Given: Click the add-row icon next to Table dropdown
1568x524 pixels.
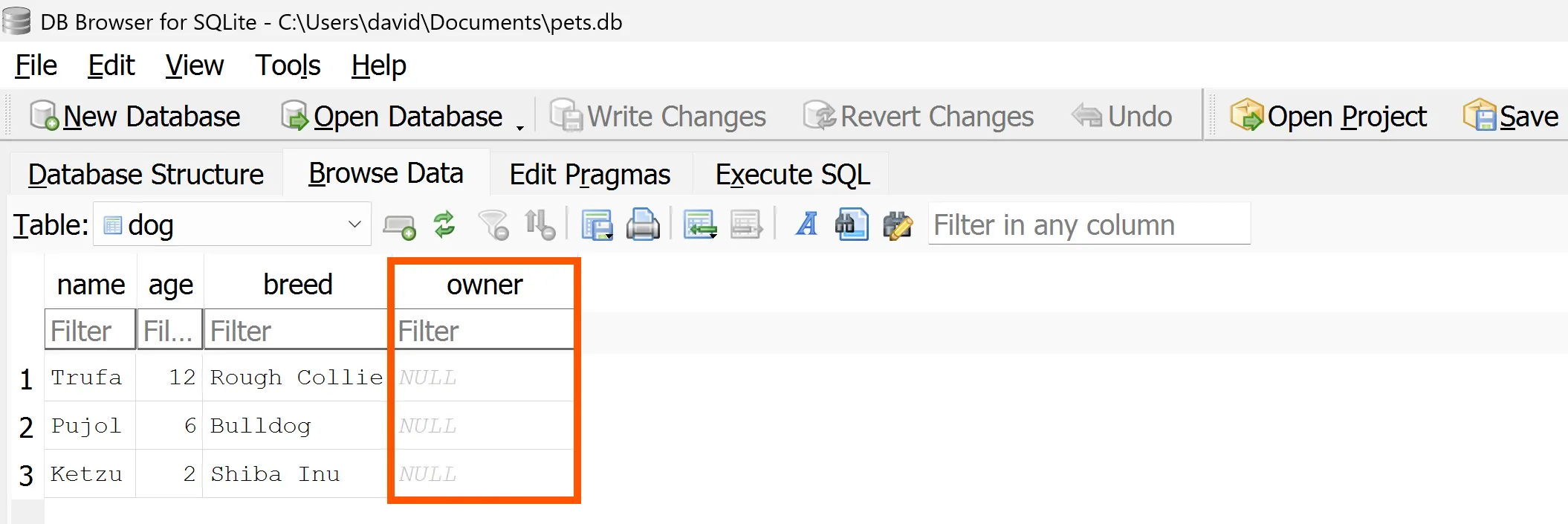Looking at the screenshot, I should [399, 224].
